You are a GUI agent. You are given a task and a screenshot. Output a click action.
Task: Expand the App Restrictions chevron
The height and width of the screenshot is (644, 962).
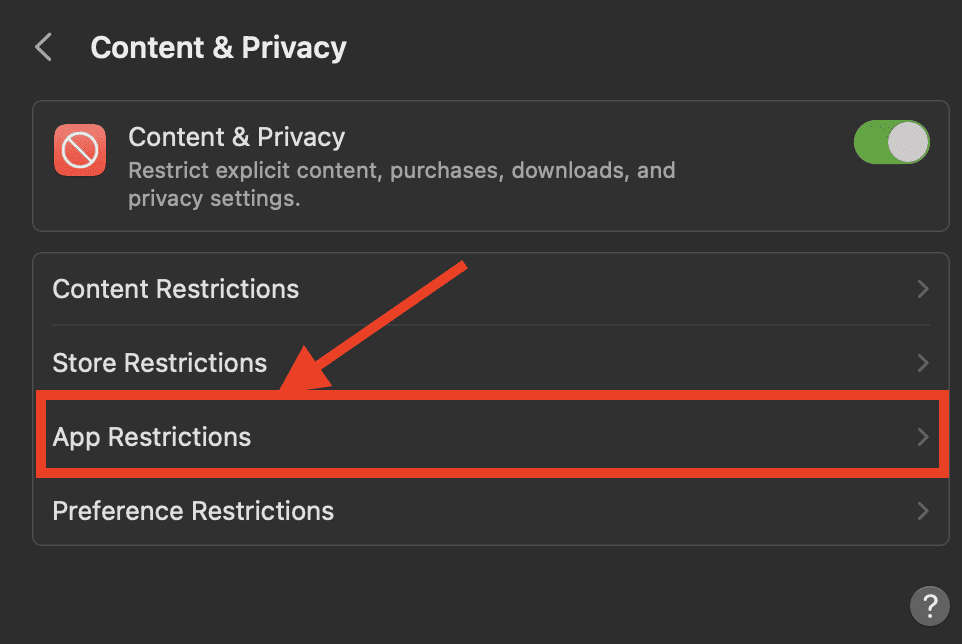tap(923, 437)
